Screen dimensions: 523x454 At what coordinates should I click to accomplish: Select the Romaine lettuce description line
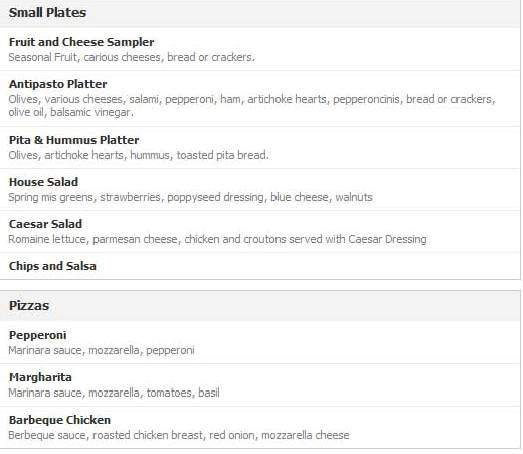click(217, 239)
